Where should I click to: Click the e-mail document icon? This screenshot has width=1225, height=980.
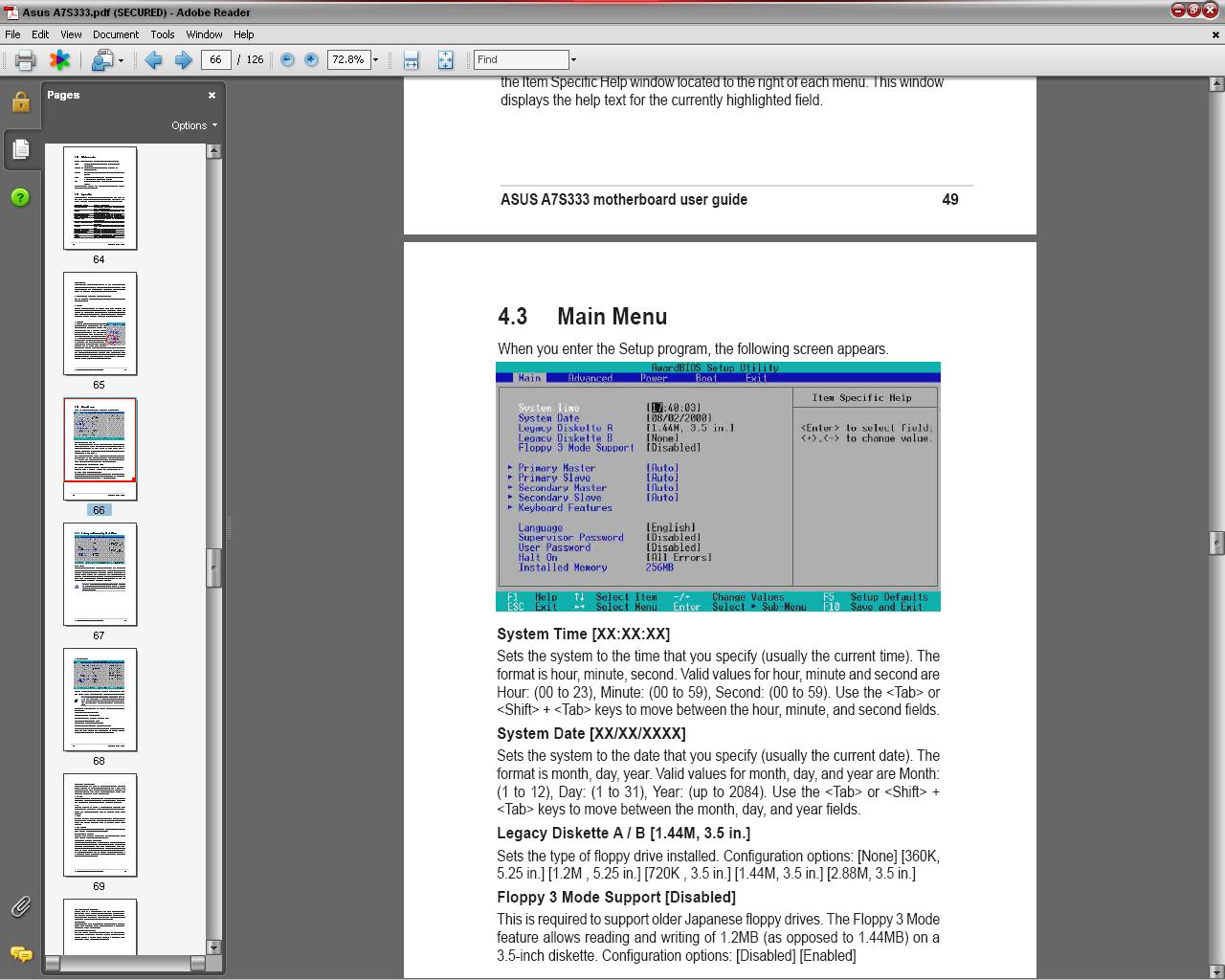pyautogui.click(x=101, y=60)
